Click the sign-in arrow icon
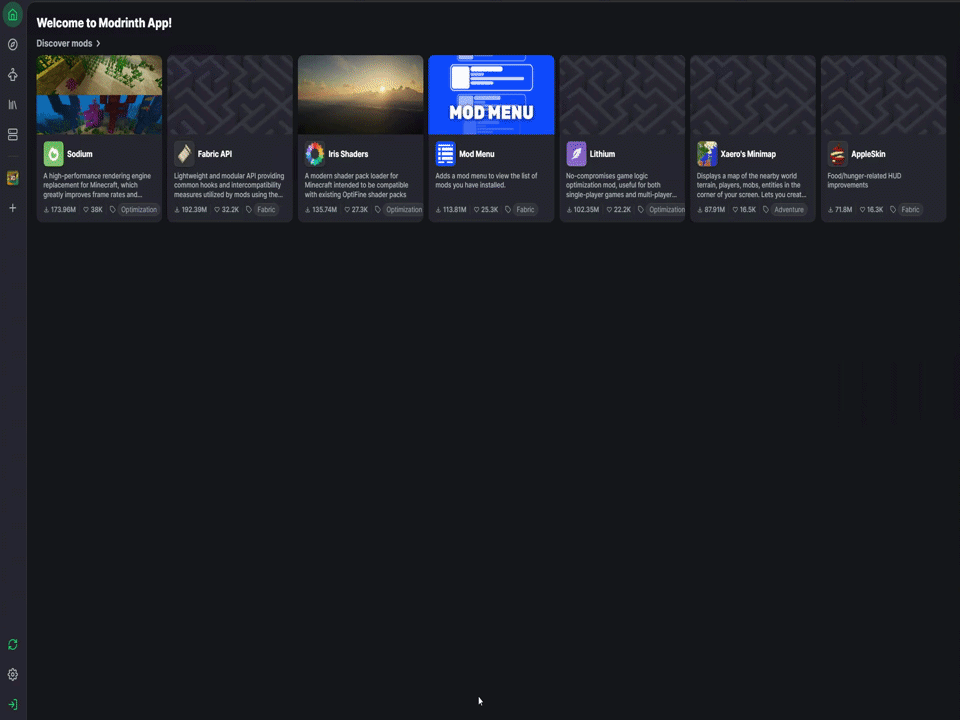Screen dimensions: 960x720 pyautogui.click(x=13, y=705)
